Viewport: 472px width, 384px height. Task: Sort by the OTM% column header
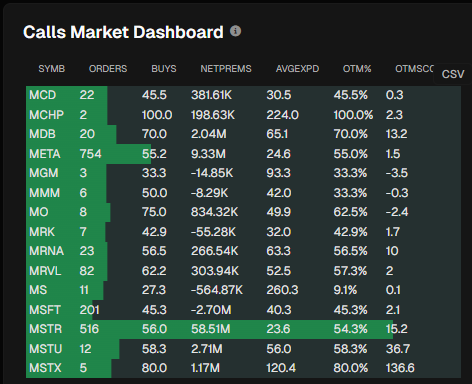tap(357, 69)
